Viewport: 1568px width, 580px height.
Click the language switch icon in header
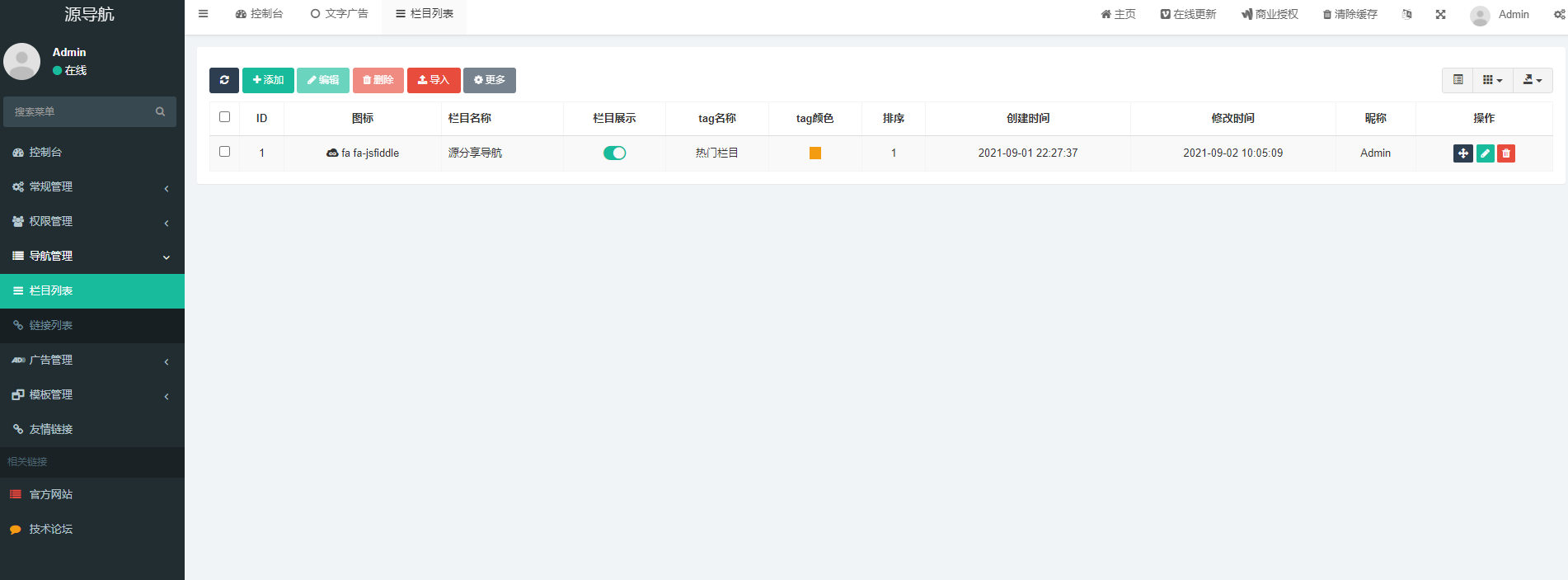[1406, 14]
